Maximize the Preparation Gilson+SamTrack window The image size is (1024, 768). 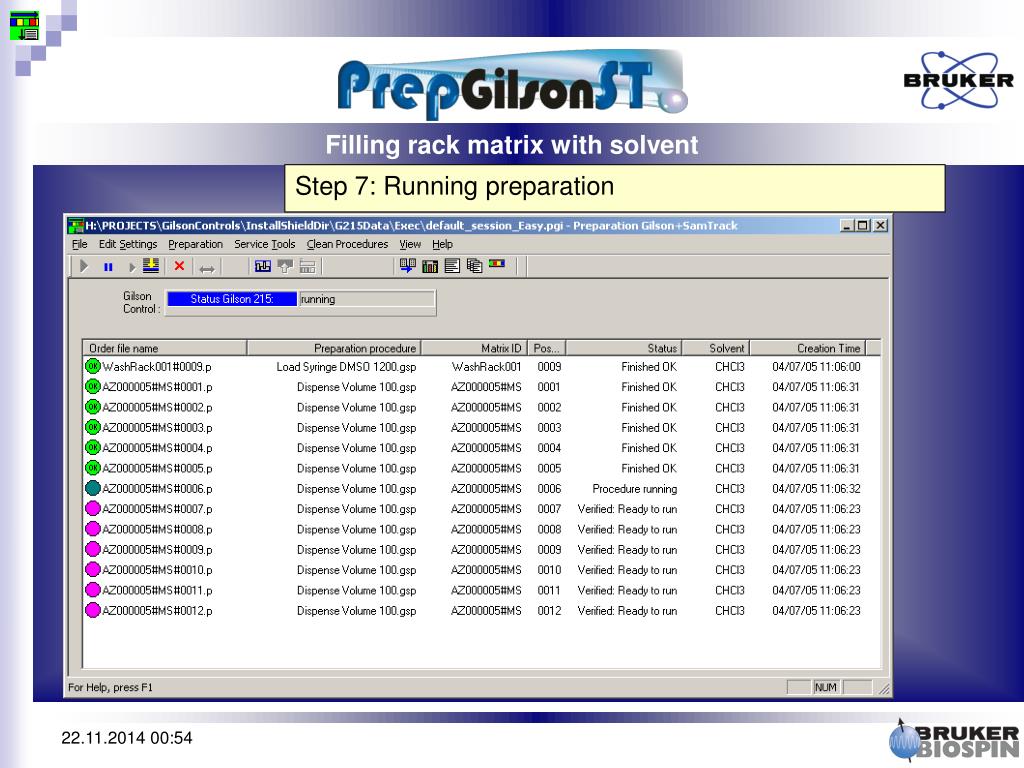click(x=863, y=225)
